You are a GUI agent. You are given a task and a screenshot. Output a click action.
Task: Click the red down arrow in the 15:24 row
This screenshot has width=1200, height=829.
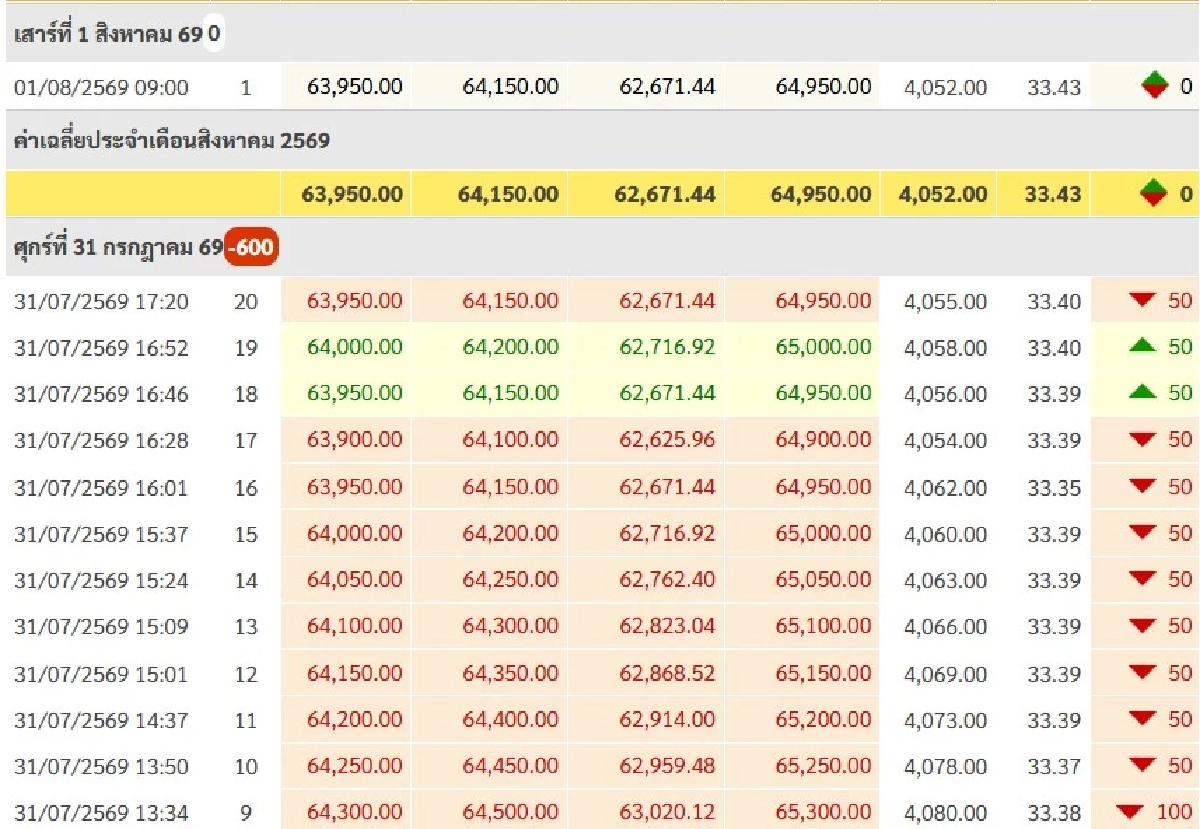pos(1142,579)
